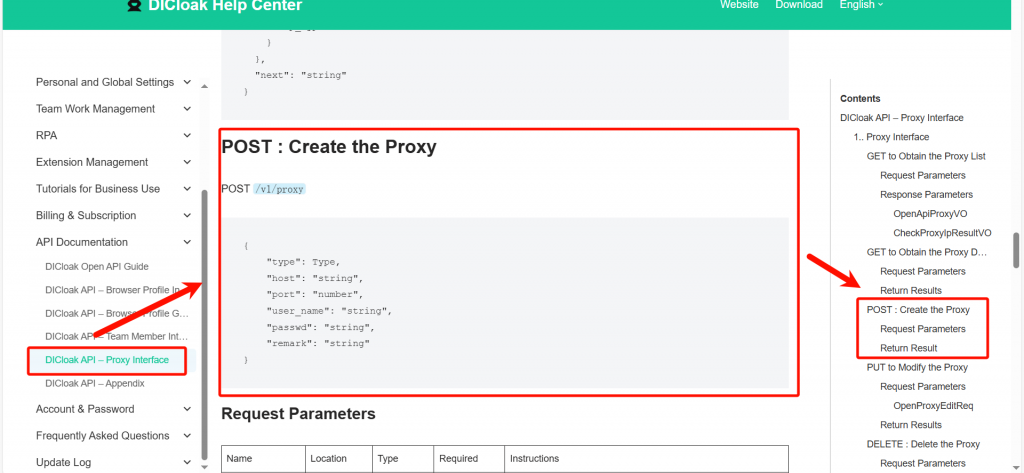Expand Account & Password chevron
The height and width of the screenshot is (473, 1024).
pyautogui.click(x=187, y=409)
